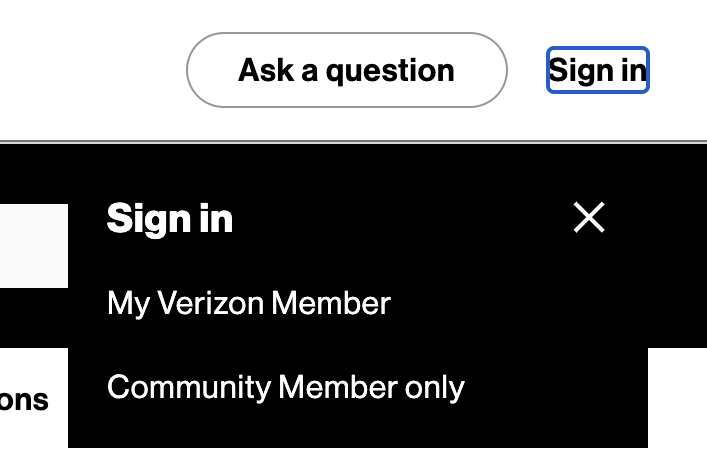Close the Sign in dropdown panel
The image size is (707, 473).
point(589,217)
